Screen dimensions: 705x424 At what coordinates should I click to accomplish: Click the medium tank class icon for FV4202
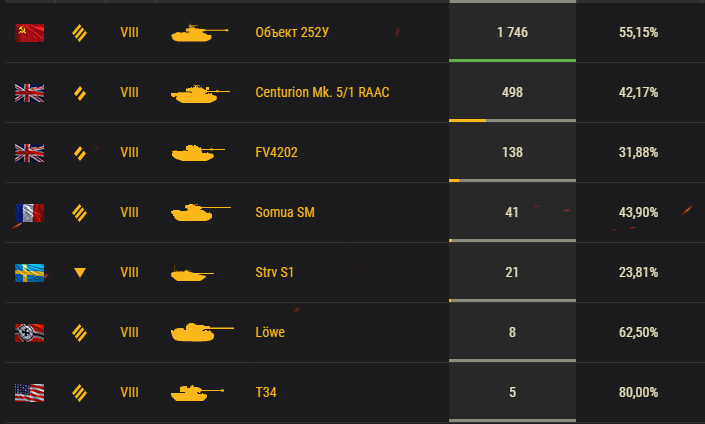click(80, 153)
